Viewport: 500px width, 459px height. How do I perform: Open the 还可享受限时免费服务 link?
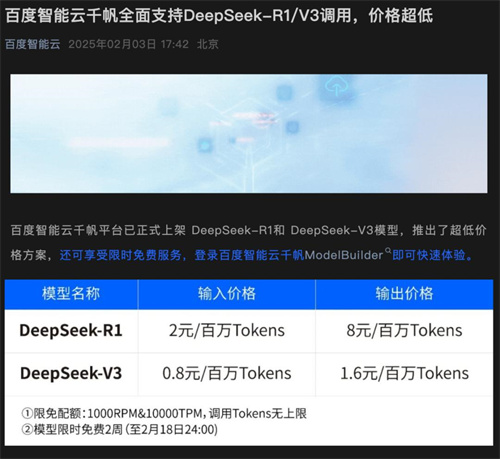tap(121, 255)
